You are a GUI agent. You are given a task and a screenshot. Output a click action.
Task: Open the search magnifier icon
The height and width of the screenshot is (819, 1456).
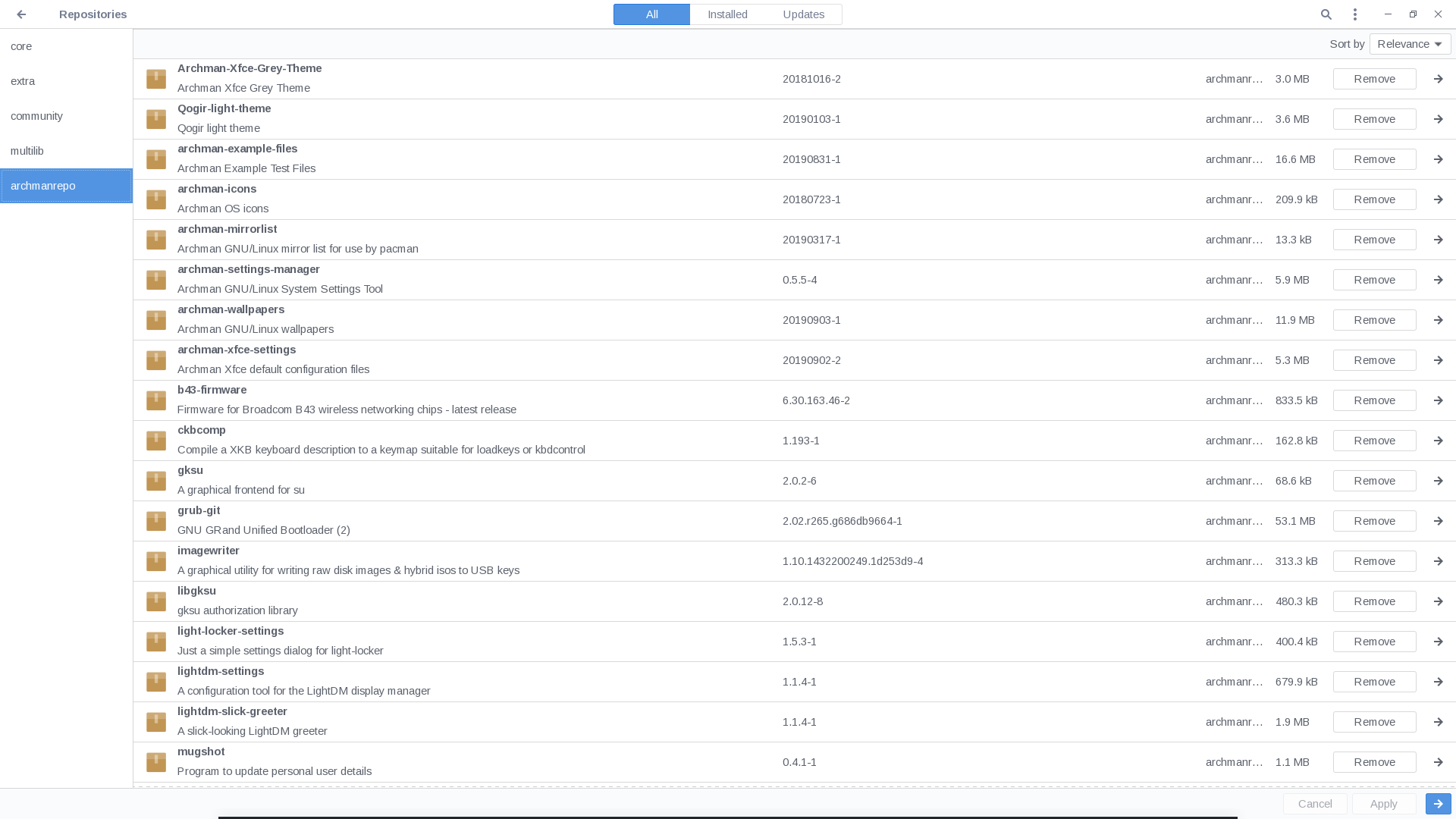click(1326, 14)
